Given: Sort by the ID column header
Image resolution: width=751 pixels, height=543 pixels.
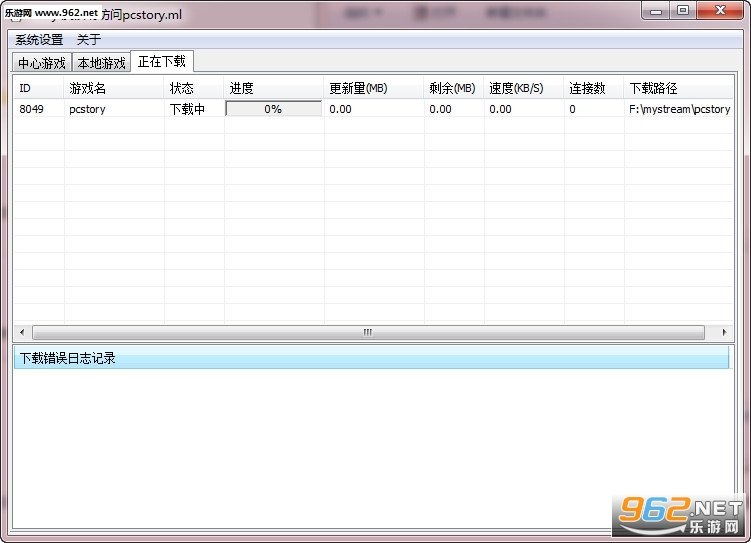Looking at the screenshot, I should click(x=39, y=88).
